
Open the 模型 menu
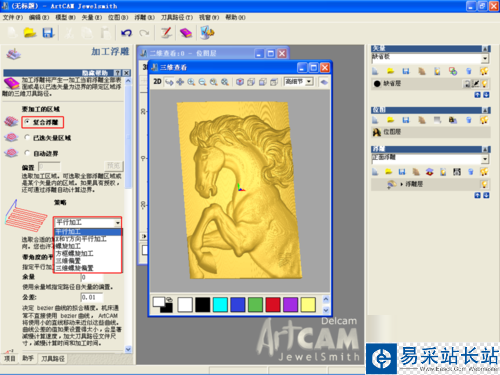(65, 17)
